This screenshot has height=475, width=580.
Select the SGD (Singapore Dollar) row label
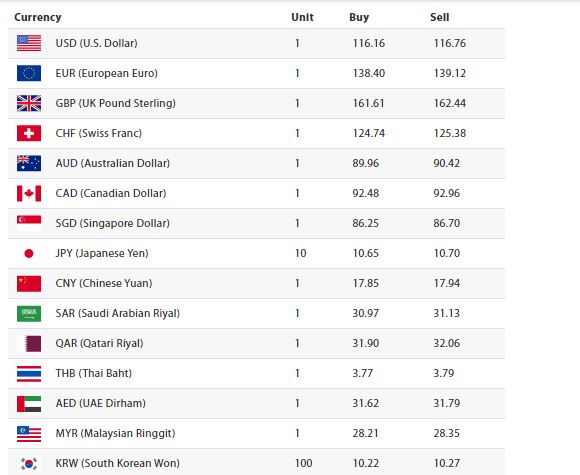(x=112, y=223)
